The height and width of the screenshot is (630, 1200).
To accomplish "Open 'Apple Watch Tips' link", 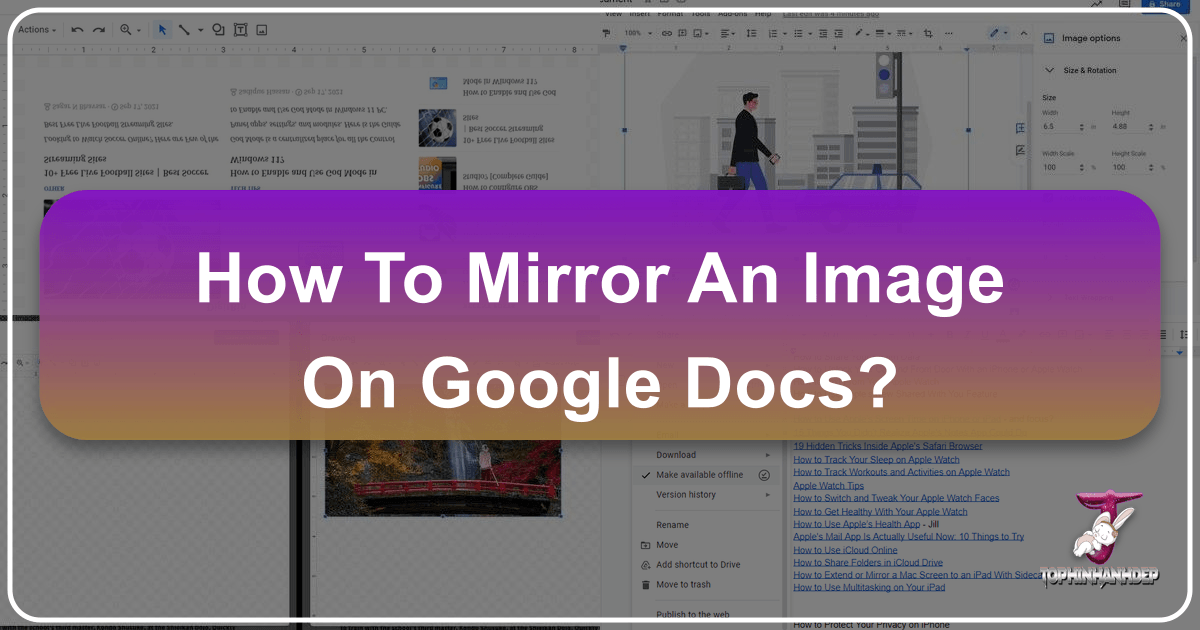I will tap(828, 485).
